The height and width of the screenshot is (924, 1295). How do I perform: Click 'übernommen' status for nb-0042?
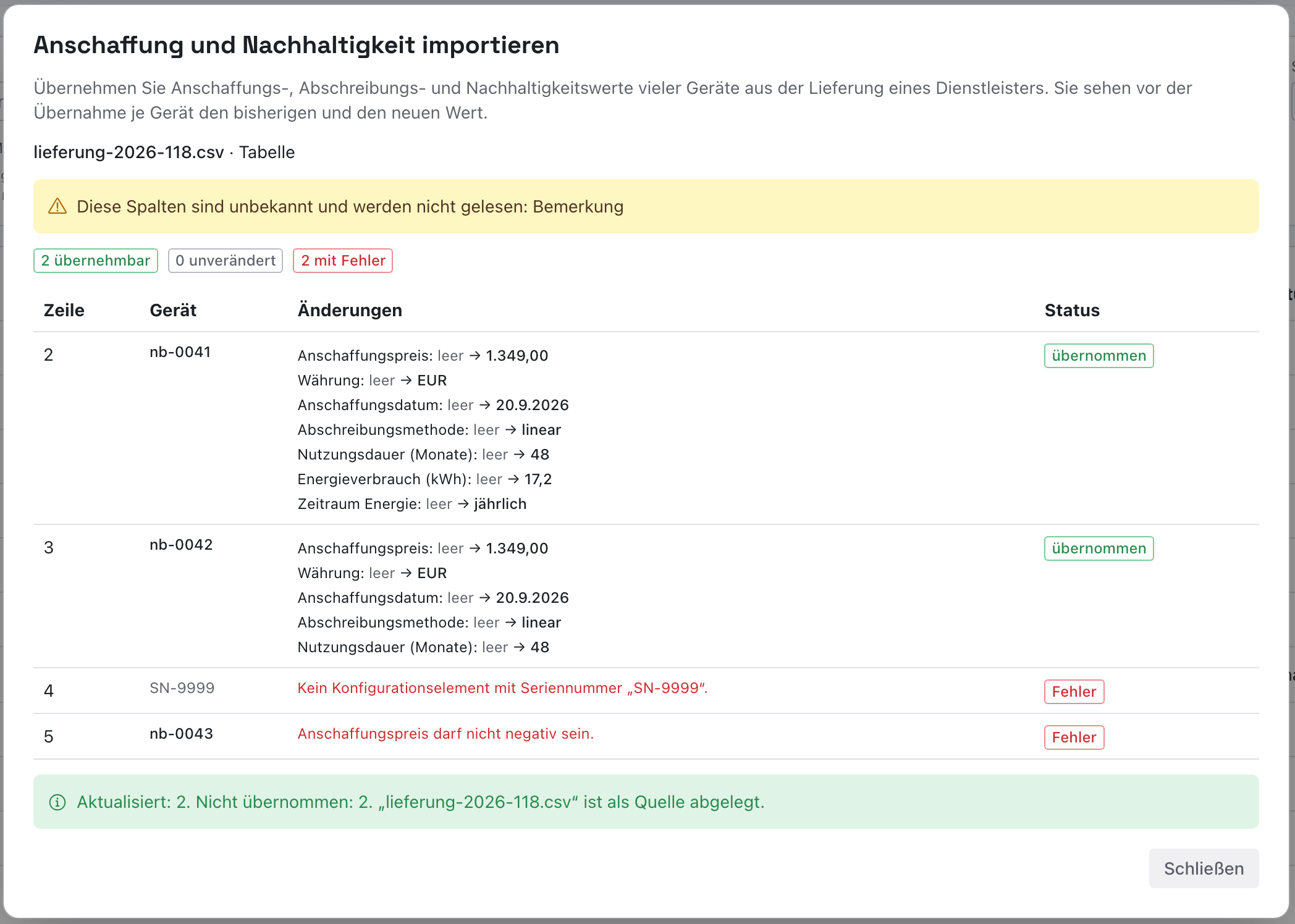click(1099, 548)
